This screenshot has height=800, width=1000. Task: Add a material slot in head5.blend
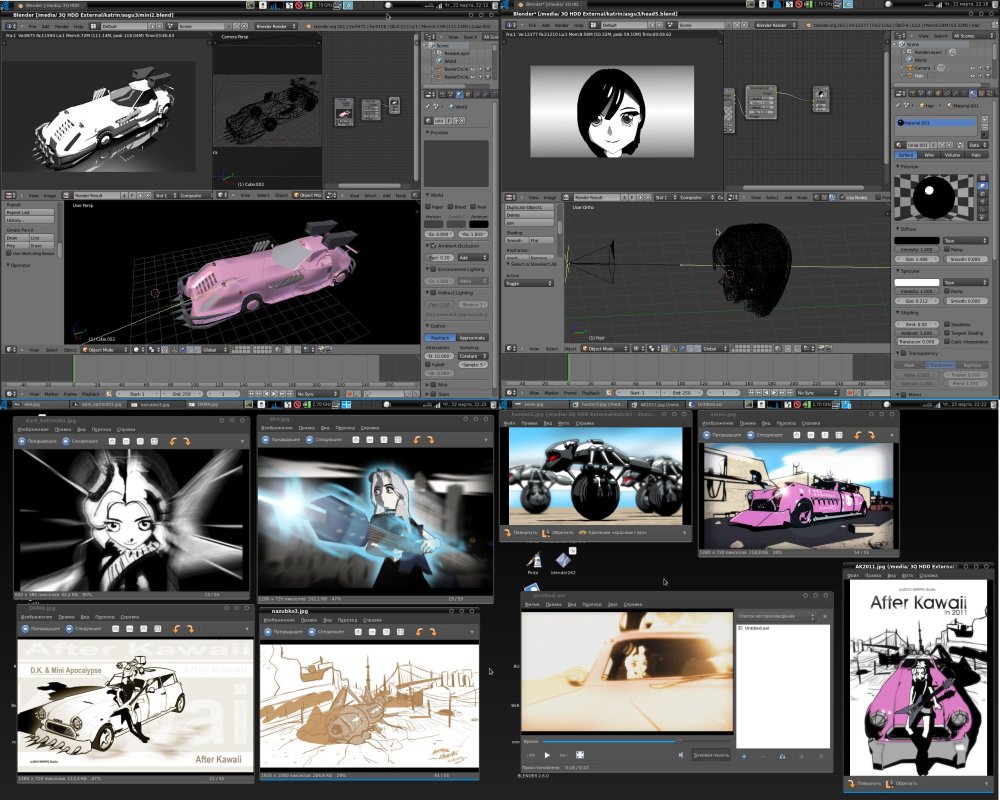[x=985, y=118]
